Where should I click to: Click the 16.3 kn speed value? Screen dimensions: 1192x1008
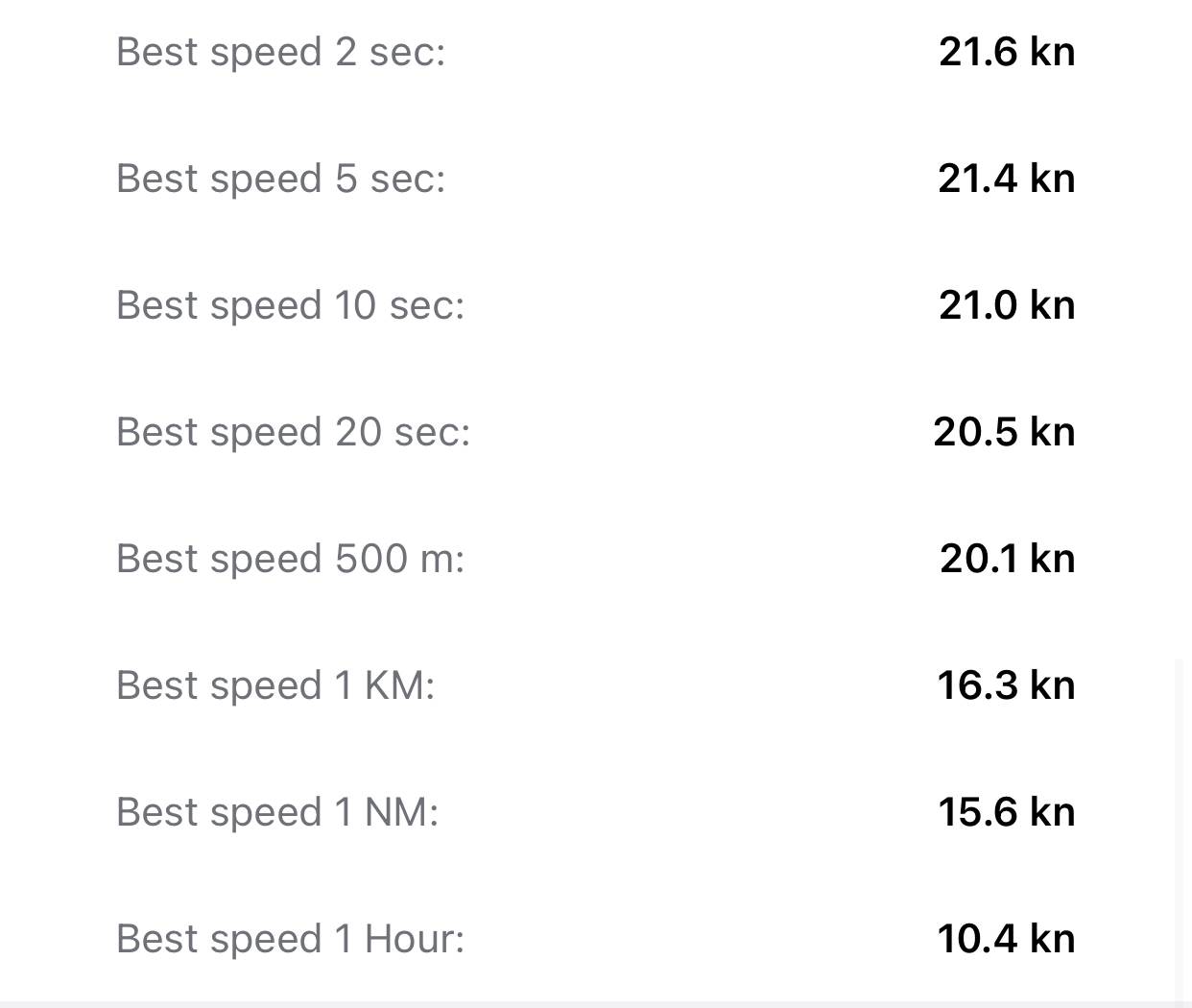[1006, 685]
